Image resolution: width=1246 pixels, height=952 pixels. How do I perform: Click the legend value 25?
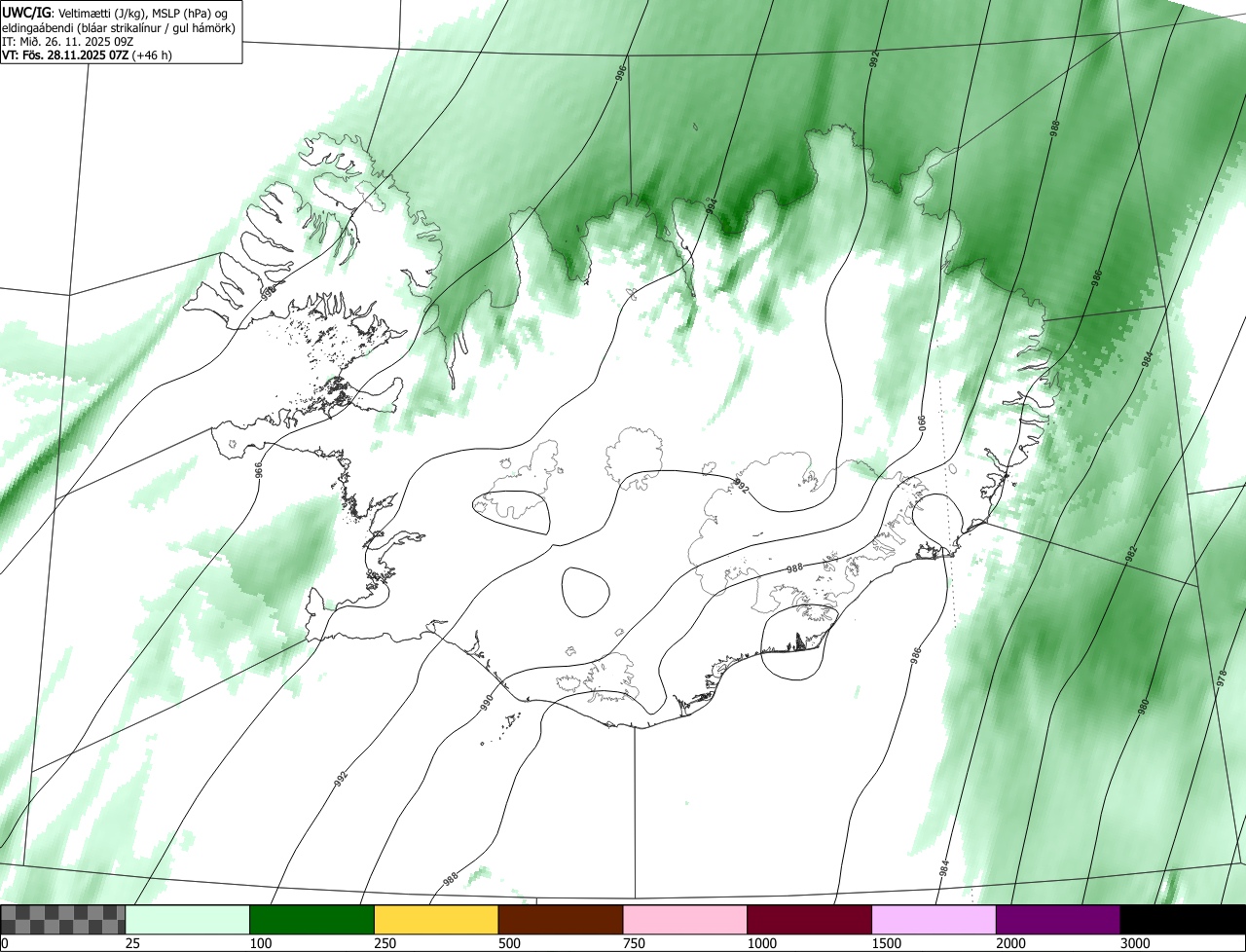point(133,943)
